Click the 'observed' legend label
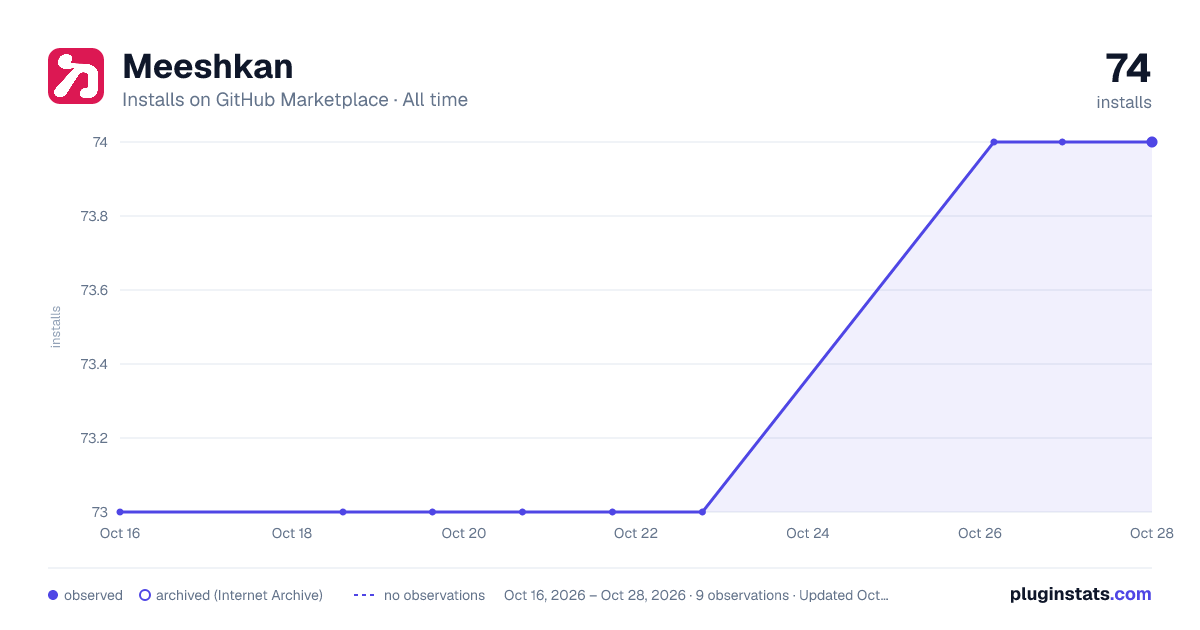 [x=93, y=595]
